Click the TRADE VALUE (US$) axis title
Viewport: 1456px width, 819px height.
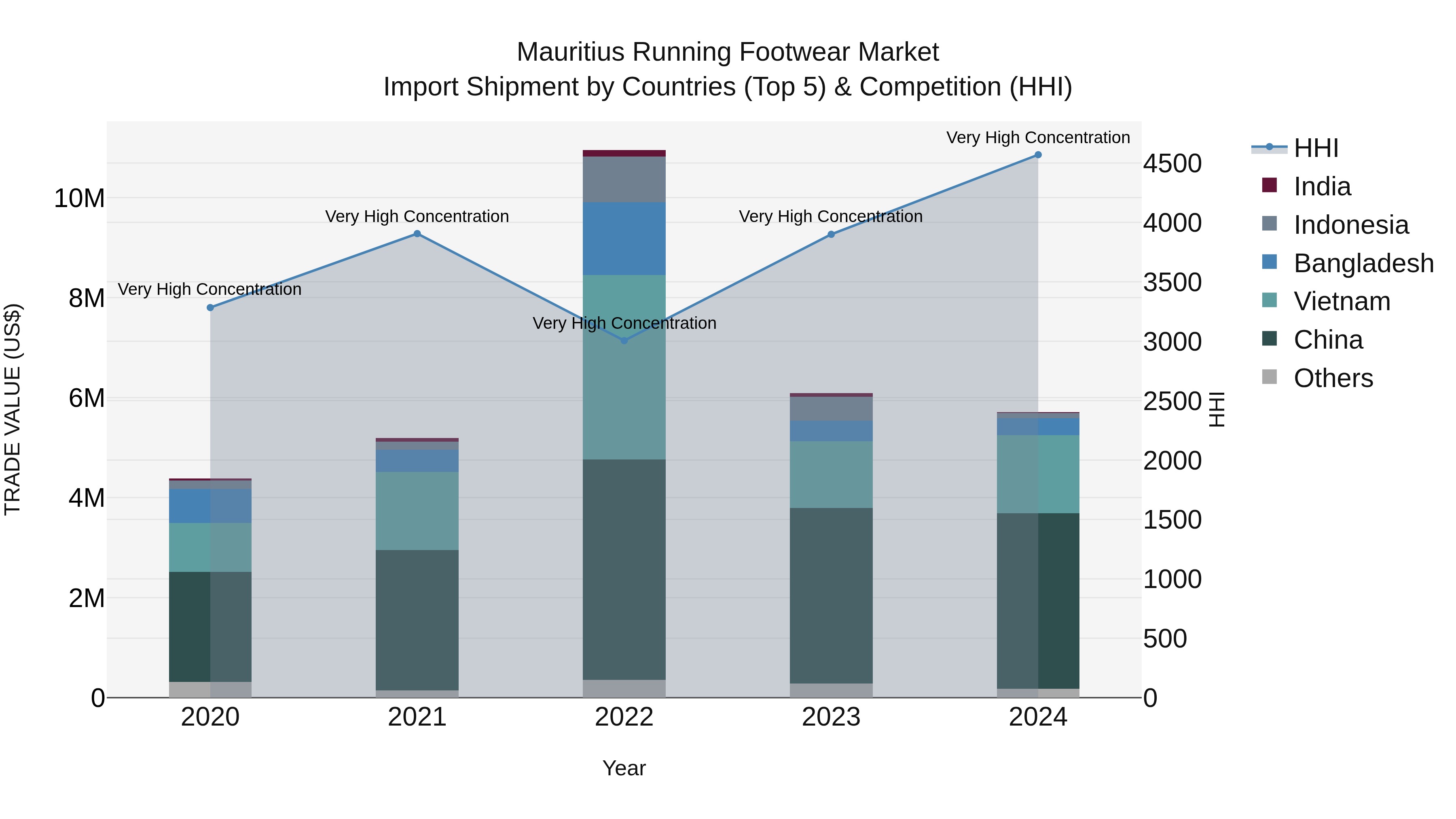point(13,409)
